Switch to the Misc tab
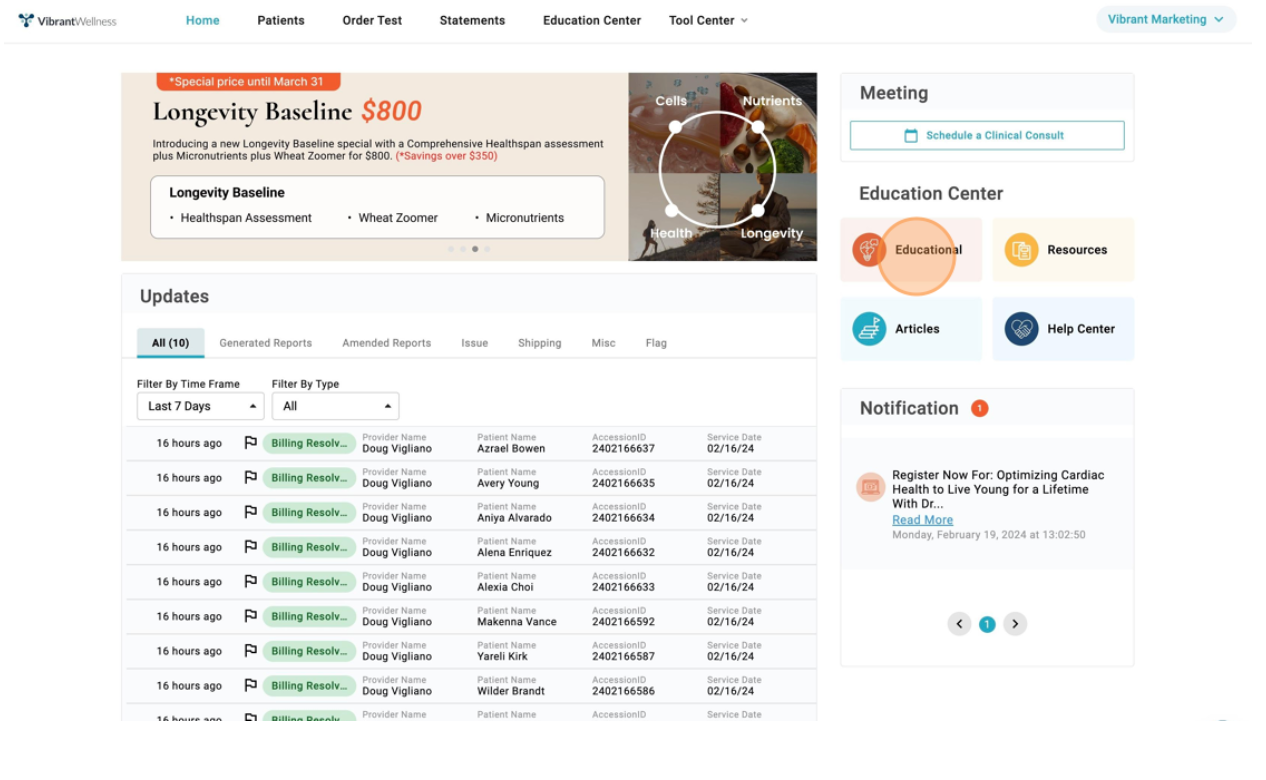 [604, 343]
